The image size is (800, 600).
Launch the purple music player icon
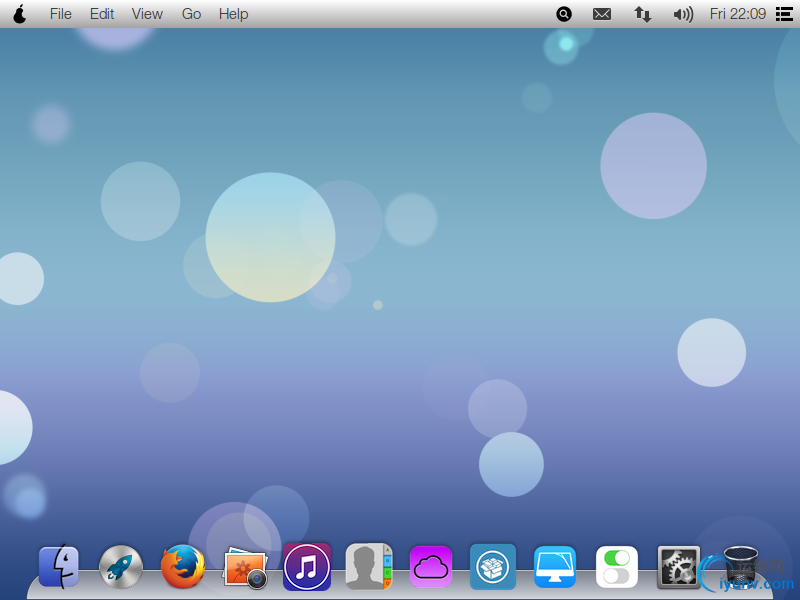[x=307, y=566]
